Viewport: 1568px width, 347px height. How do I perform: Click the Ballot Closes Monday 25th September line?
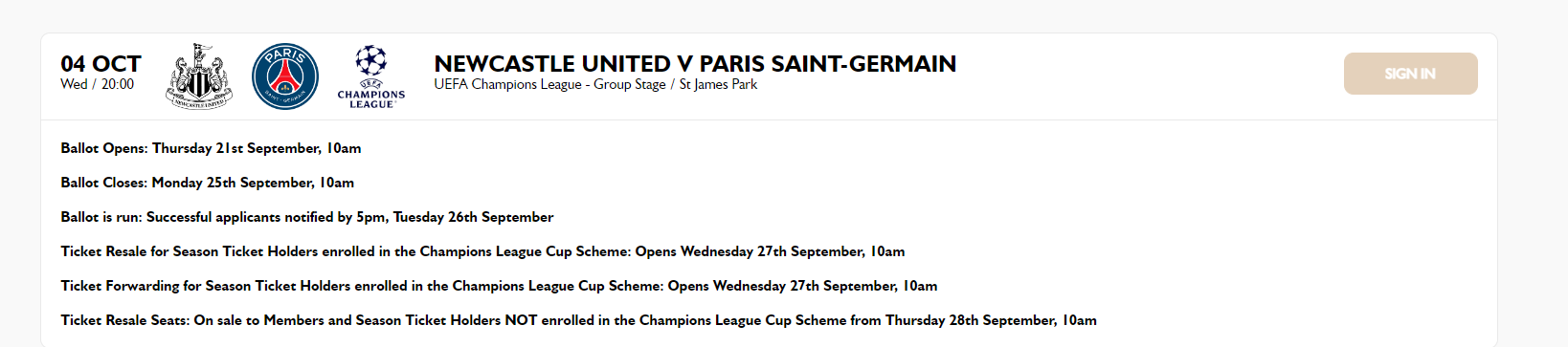click(207, 183)
